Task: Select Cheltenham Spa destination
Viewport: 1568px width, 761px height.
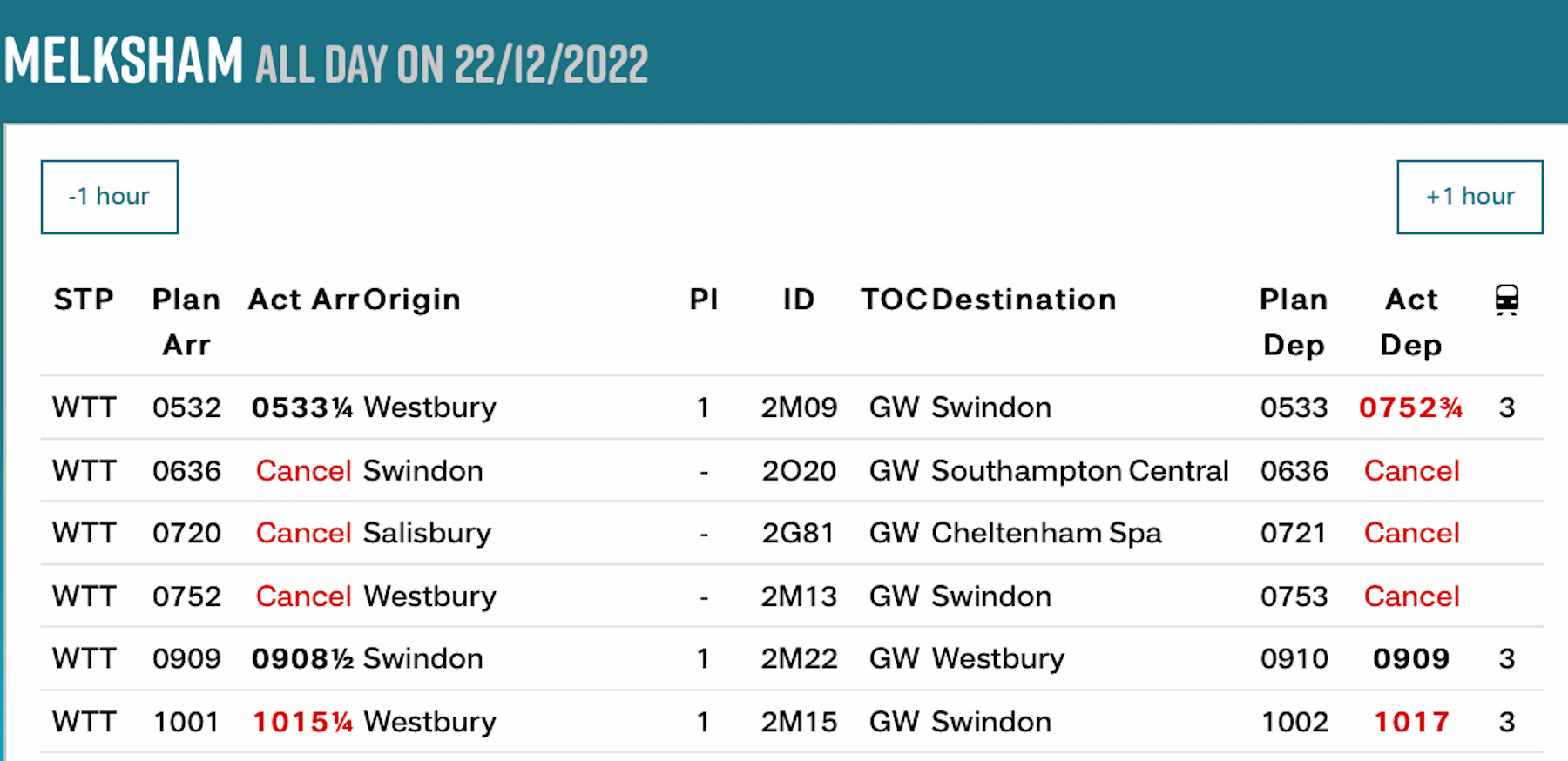Action: point(1046,533)
